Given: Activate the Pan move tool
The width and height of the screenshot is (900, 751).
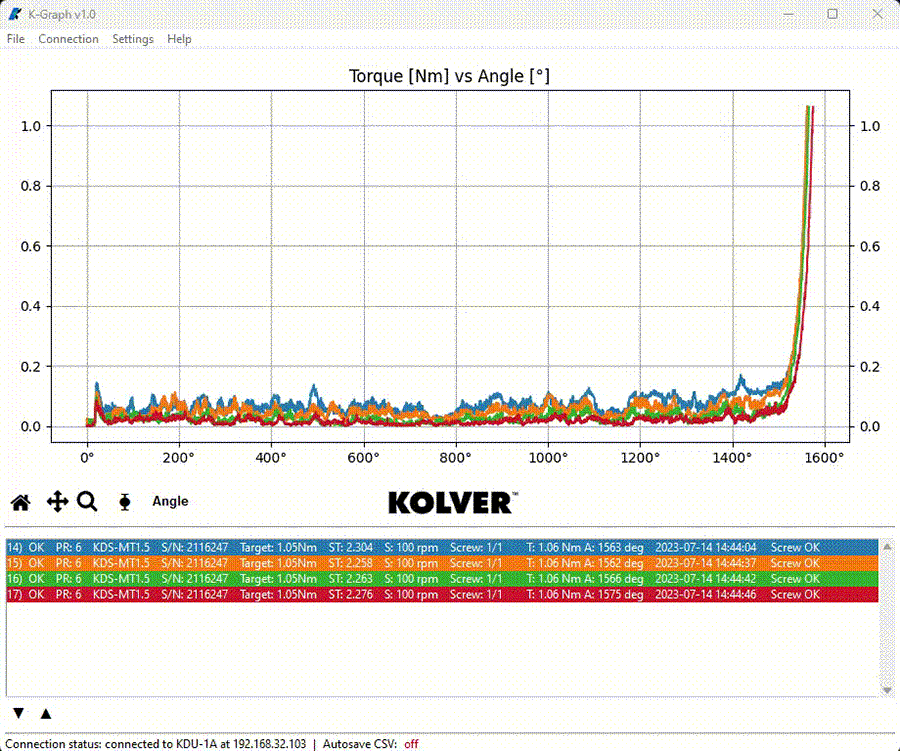Looking at the screenshot, I should (57, 502).
